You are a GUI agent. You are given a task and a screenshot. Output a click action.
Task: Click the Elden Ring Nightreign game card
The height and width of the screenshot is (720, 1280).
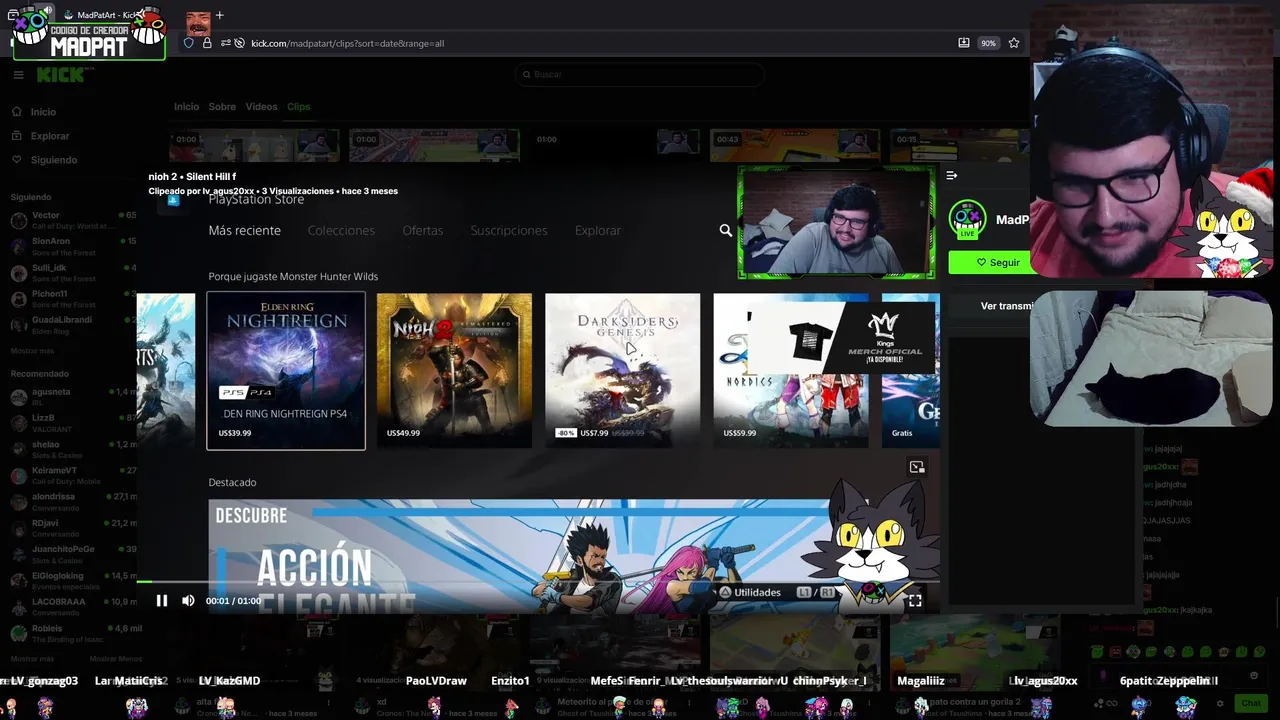coord(286,371)
